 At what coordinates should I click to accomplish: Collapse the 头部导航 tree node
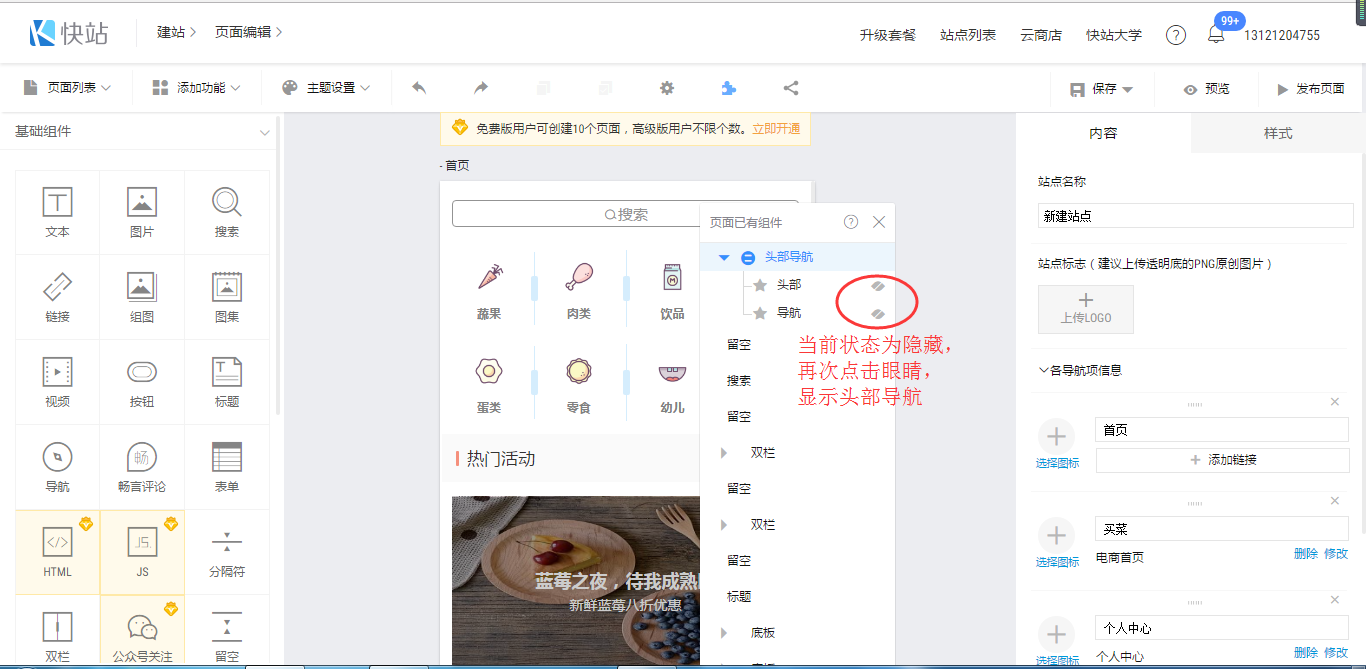[x=724, y=258]
